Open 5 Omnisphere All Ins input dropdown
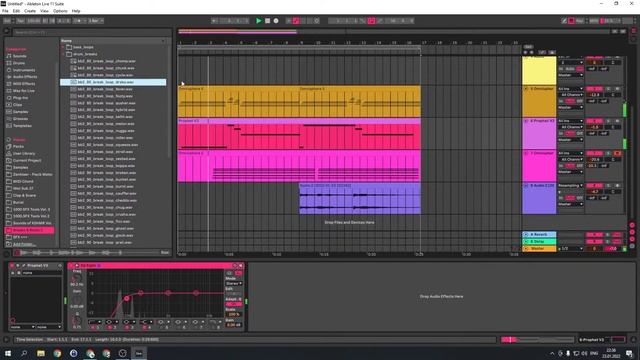Viewport: 640px width, 360px height. [x=571, y=89]
